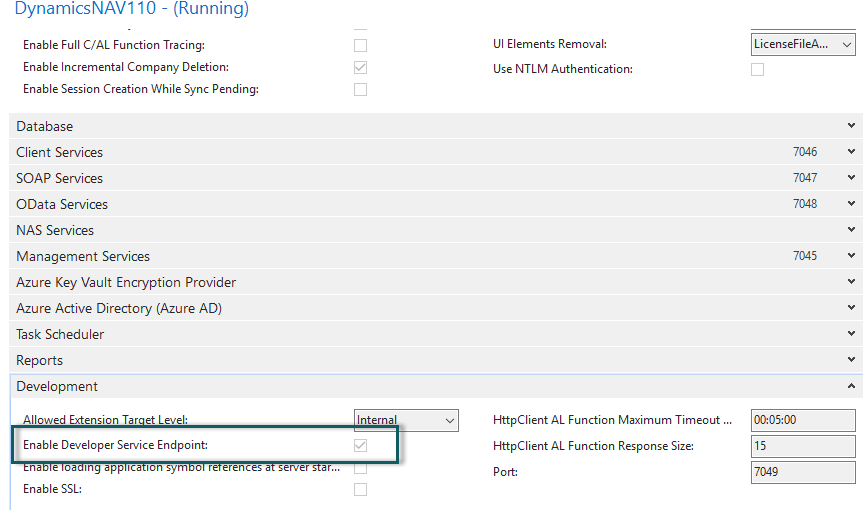Expand Management Services chevron
The width and height of the screenshot is (863, 510).
(851, 256)
